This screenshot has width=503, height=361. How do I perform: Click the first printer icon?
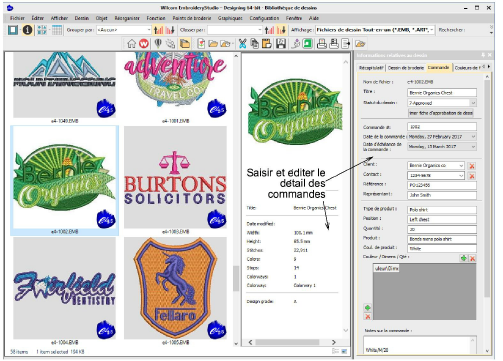coord(322,44)
